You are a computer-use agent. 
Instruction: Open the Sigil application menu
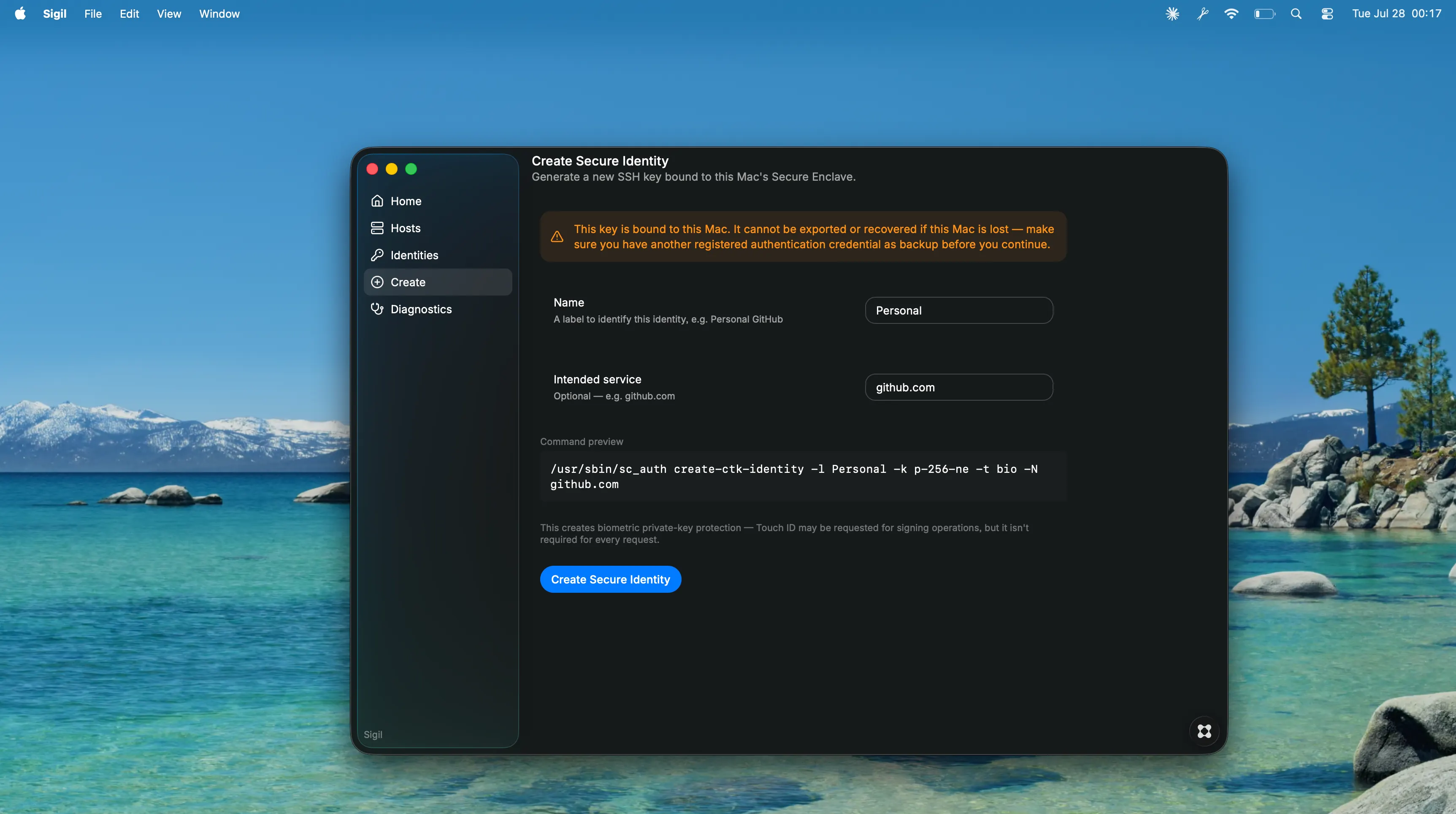[55, 14]
